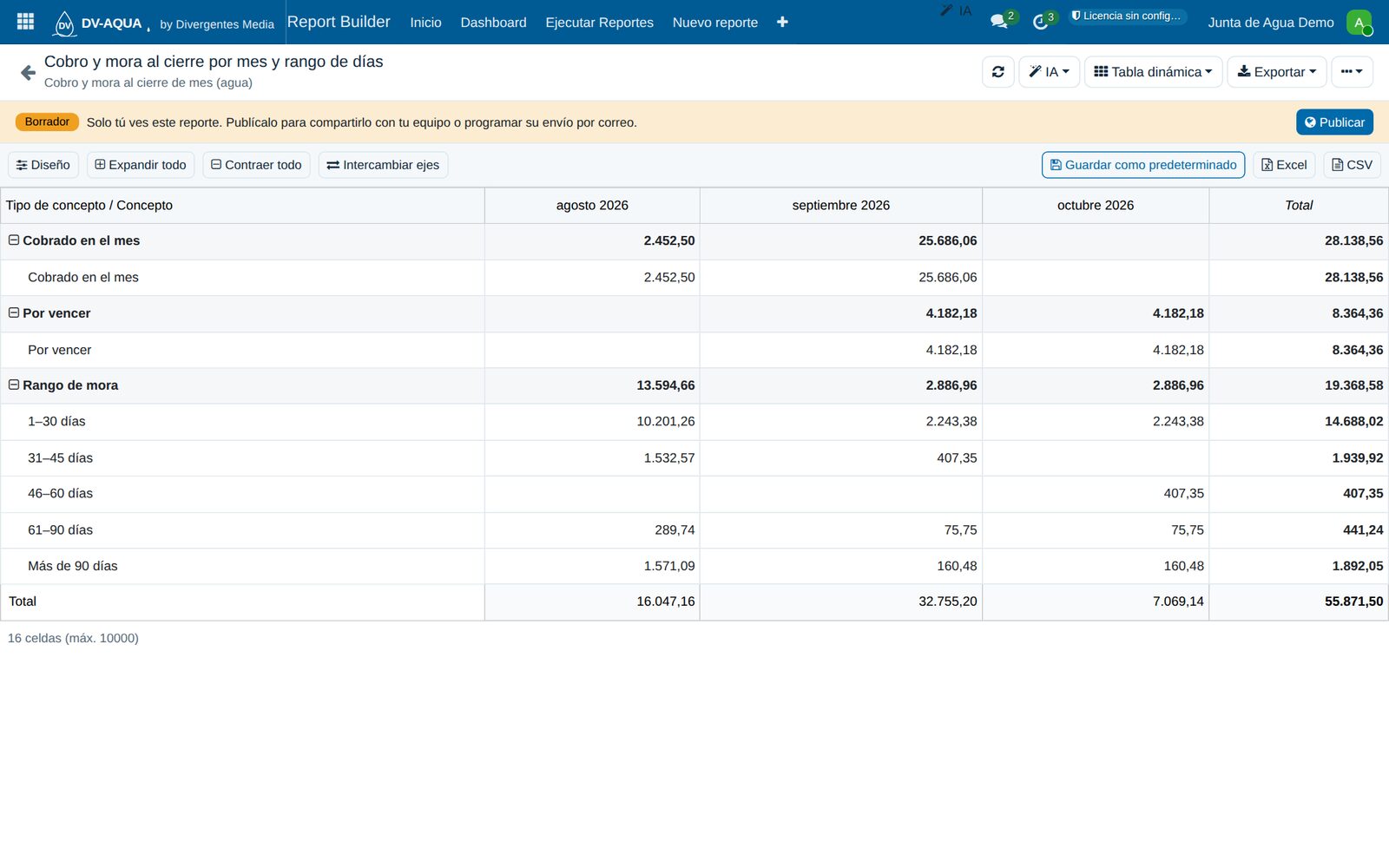Click Junta de Agua Demo account name
Image resolution: width=1389 pixels, height=868 pixels.
[1271, 23]
